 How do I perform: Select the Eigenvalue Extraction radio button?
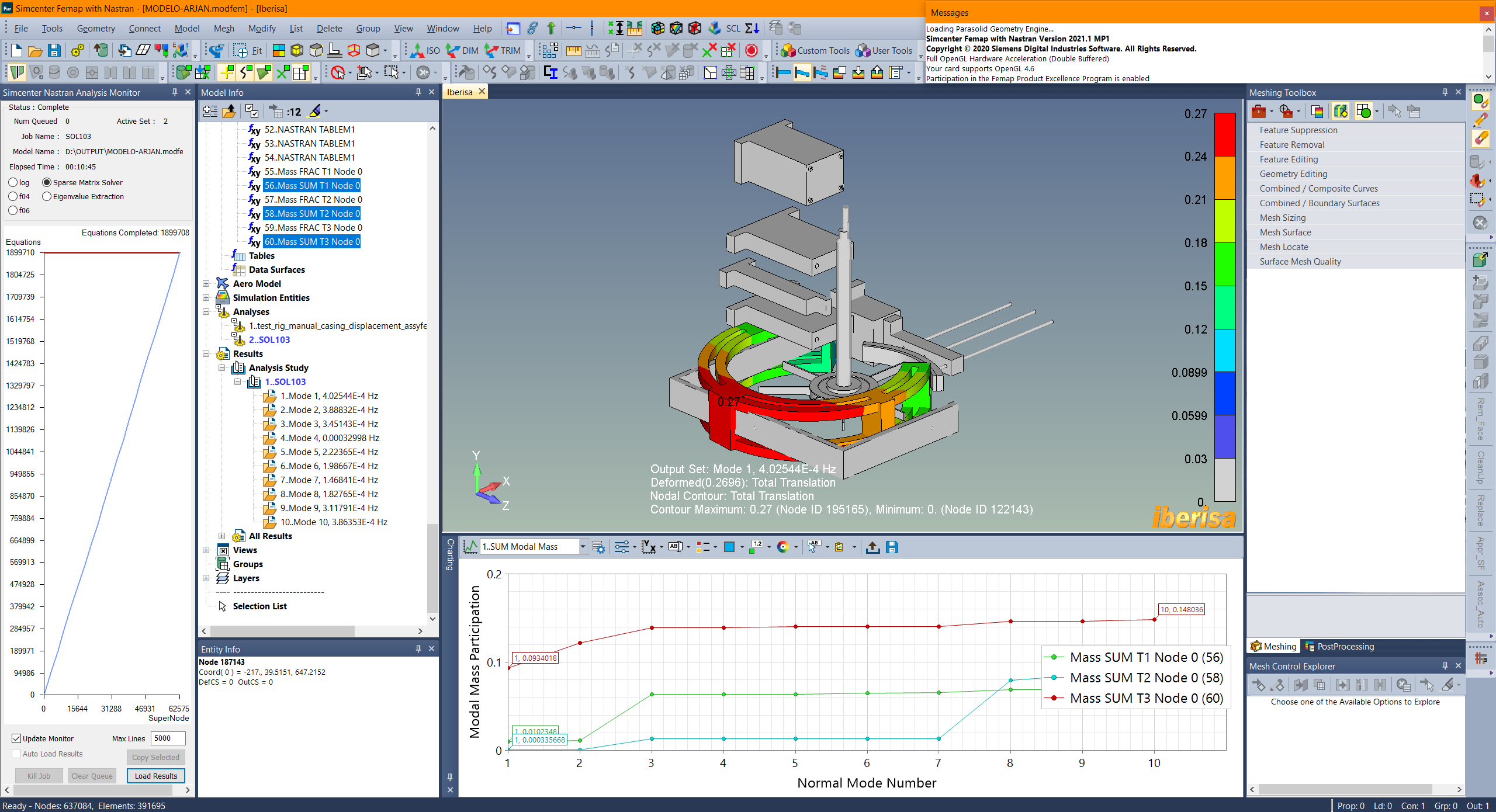pyautogui.click(x=47, y=196)
